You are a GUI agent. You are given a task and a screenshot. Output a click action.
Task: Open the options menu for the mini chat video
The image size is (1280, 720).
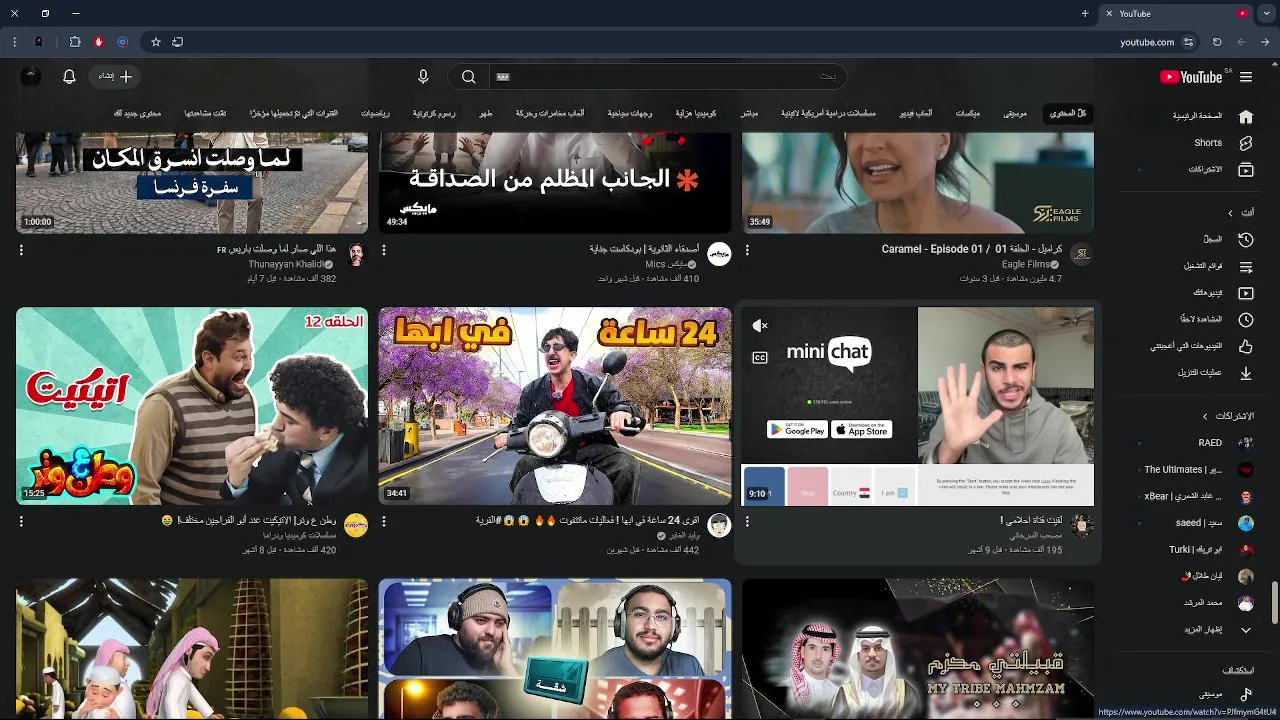click(747, 521)
